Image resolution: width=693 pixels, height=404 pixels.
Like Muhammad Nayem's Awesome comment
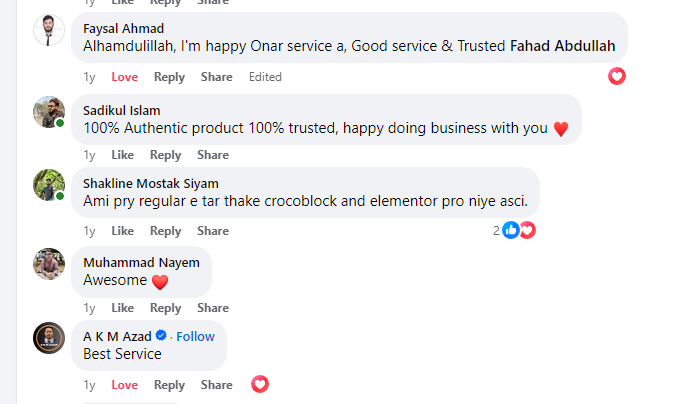(x=122, y=308)
